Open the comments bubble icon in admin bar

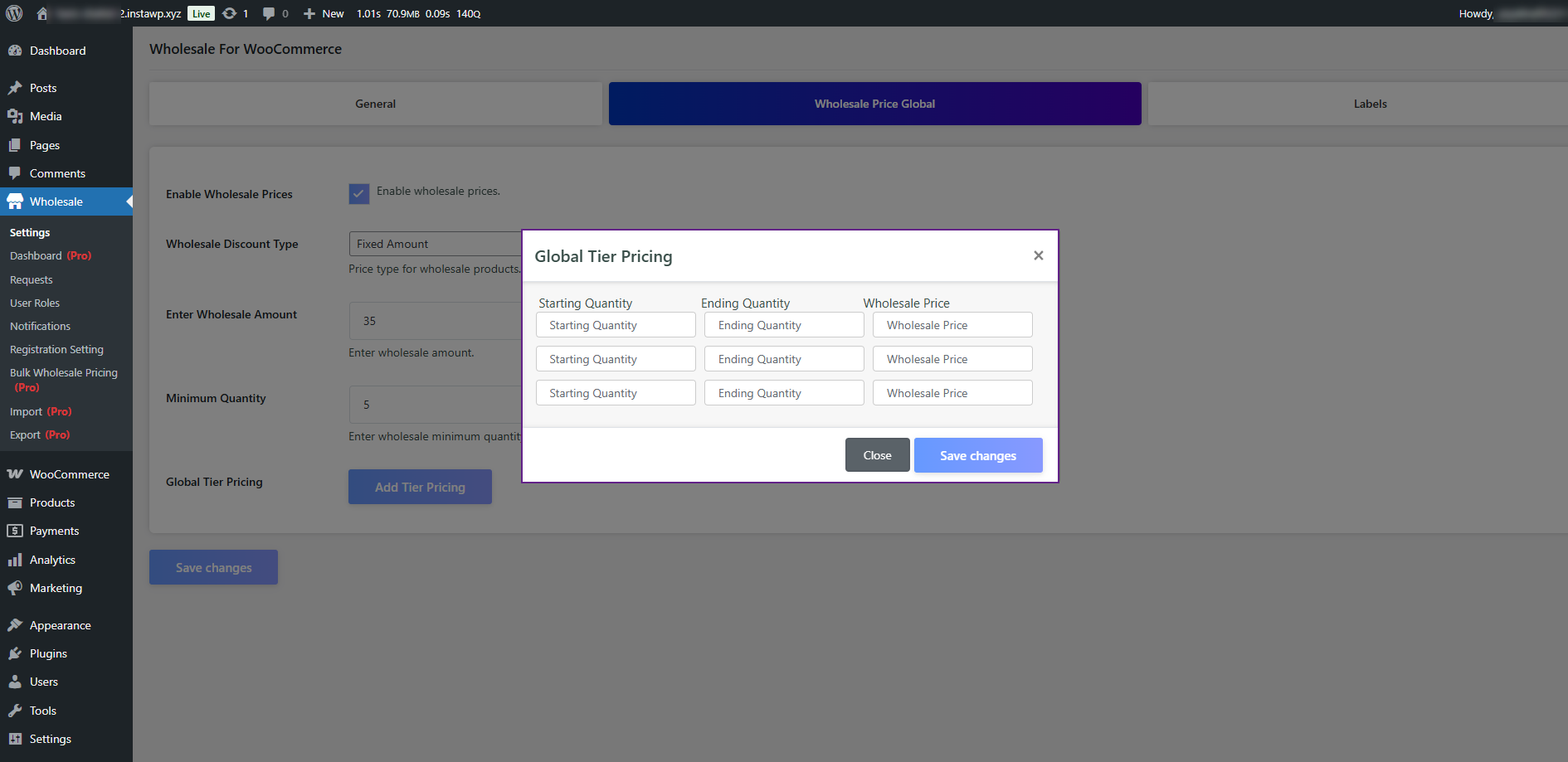269,13
